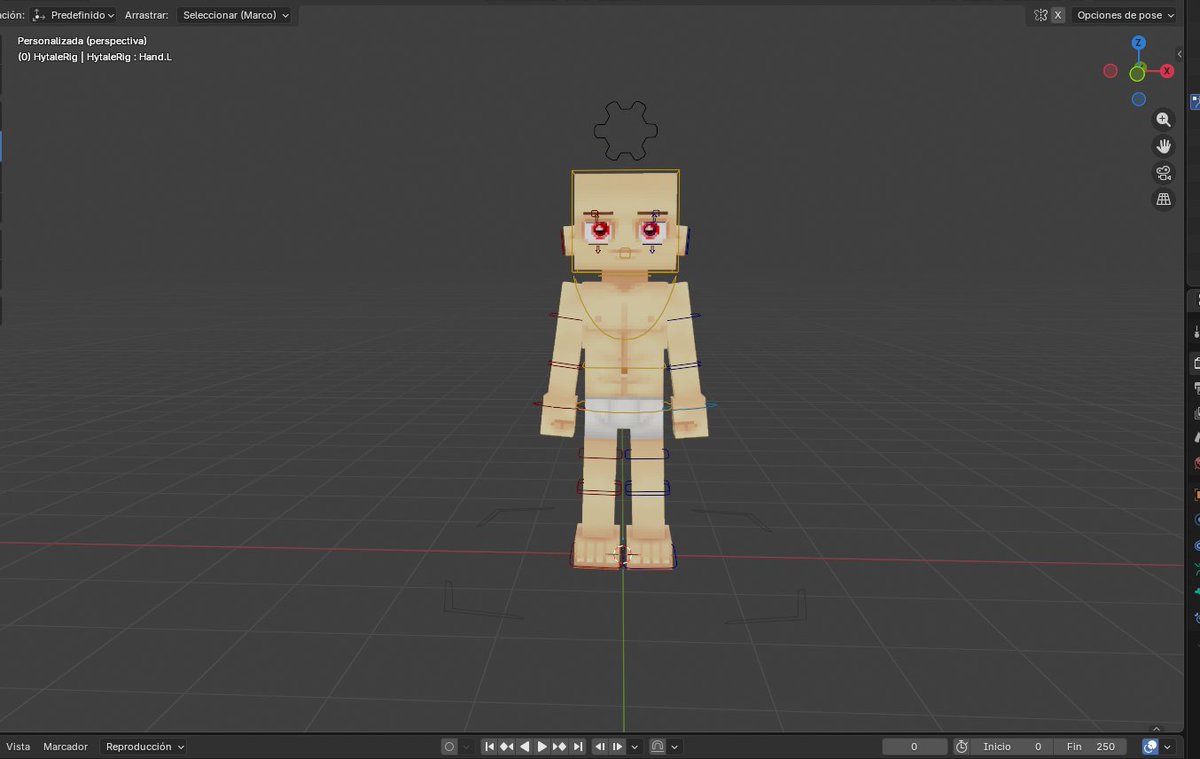Open the Reproducción dropdown
The image size is (1200, 759).
click(x=144, y=746)
